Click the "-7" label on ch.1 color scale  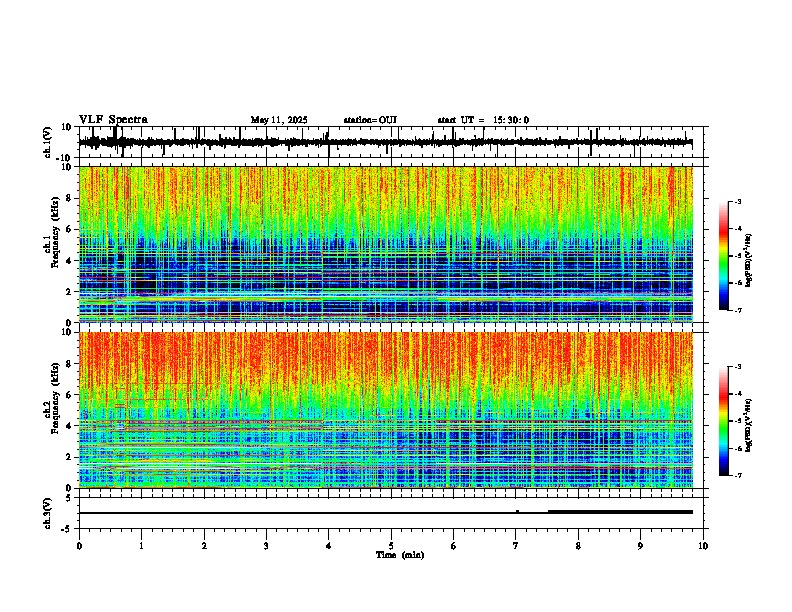738,310
